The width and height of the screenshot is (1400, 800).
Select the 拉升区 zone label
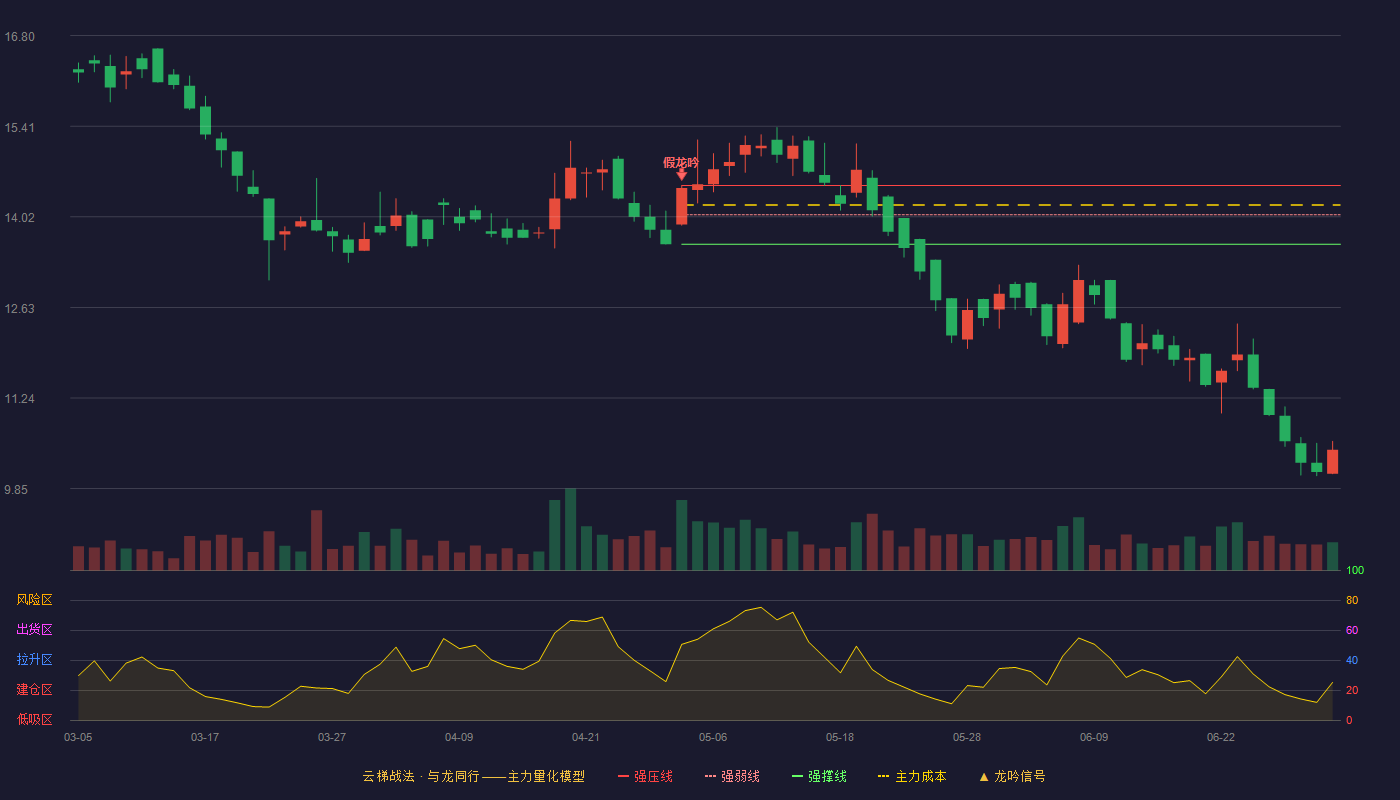34,660
